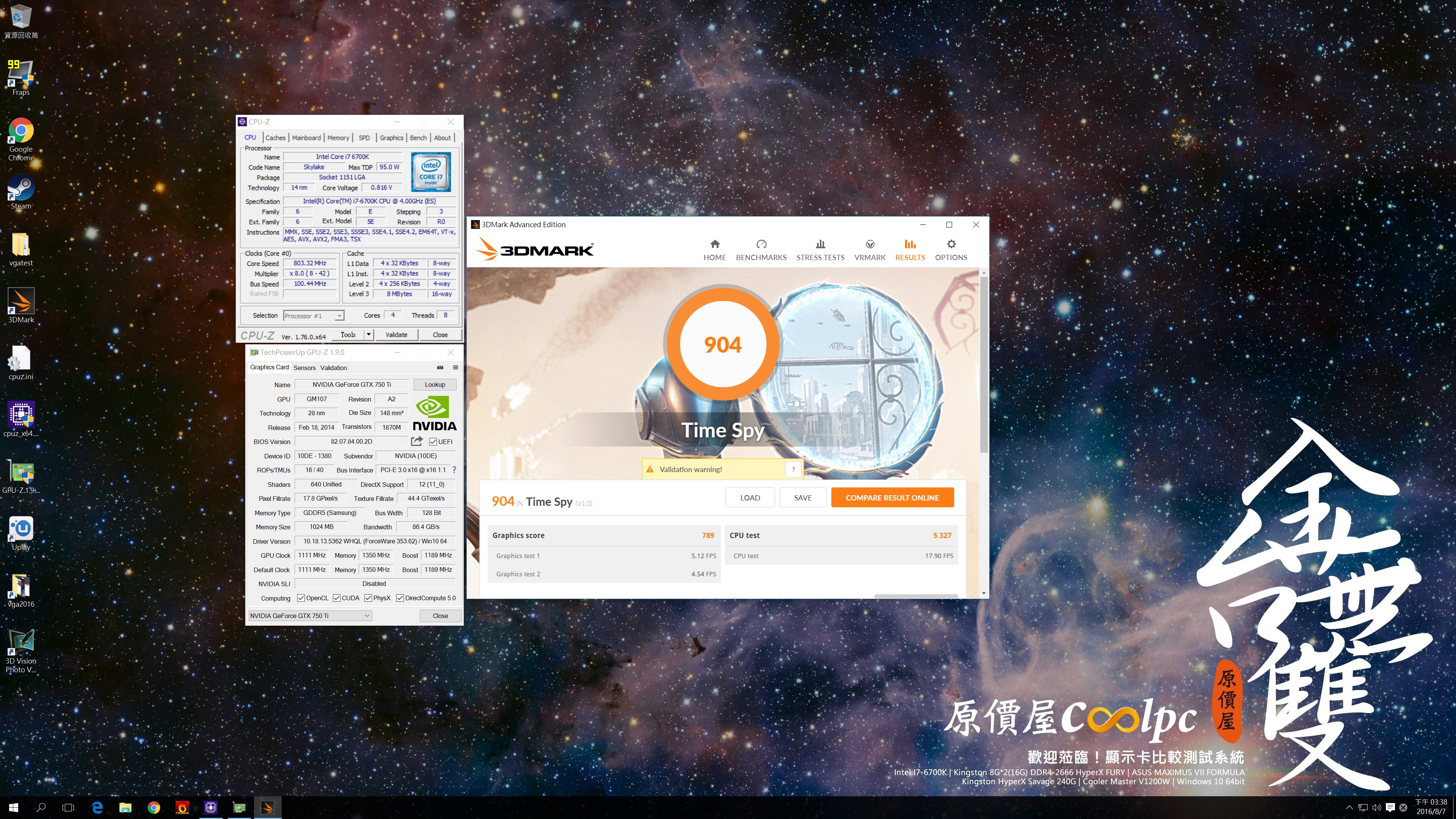Open VRMARK section in 3DMark

pos(870,250)
